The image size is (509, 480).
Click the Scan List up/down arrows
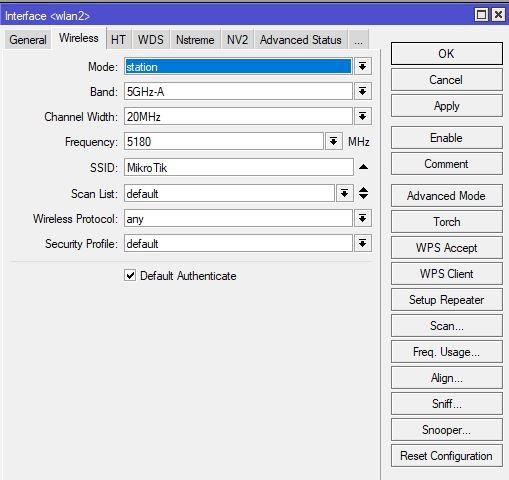[x=363, y=193]
